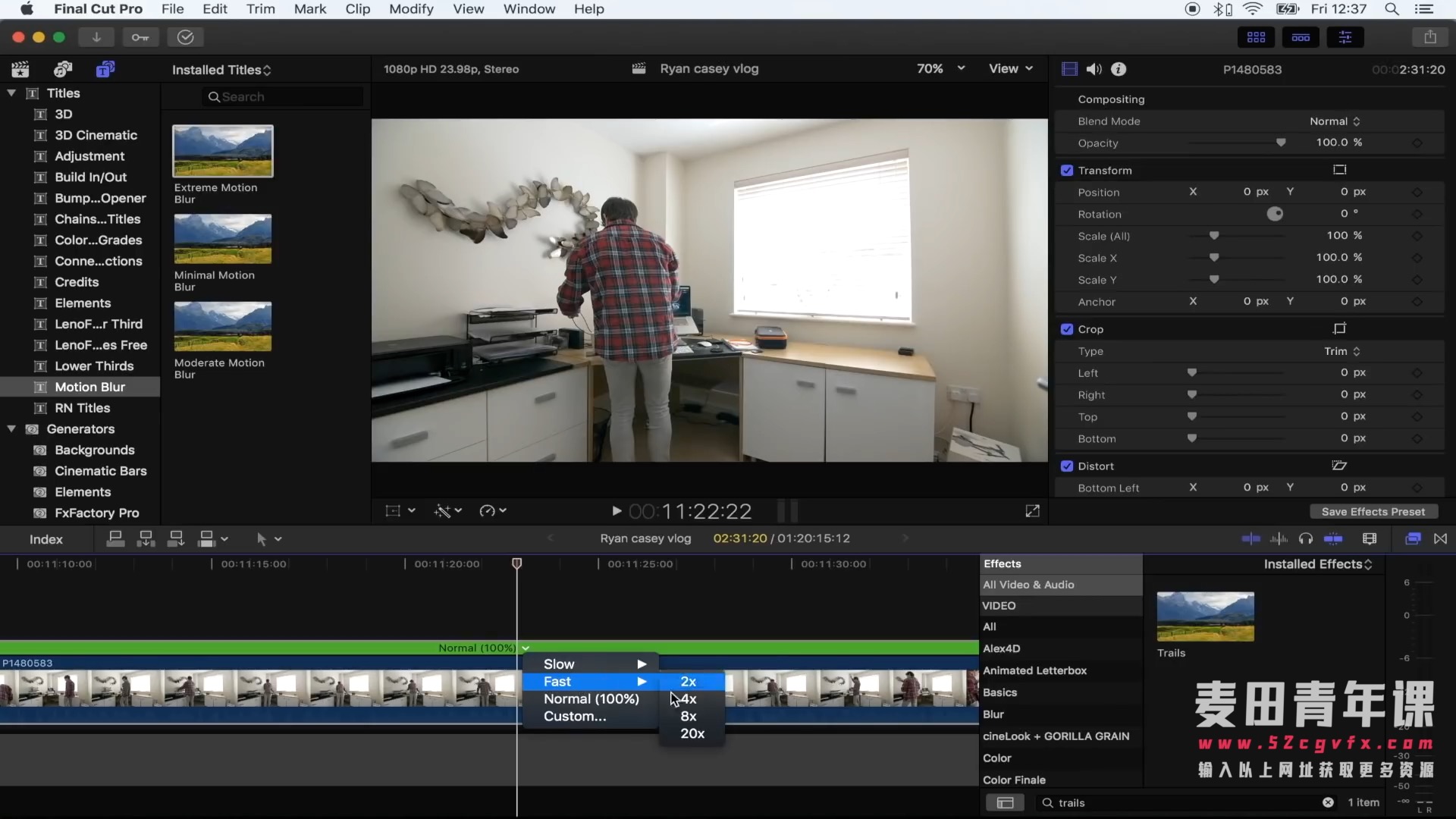
Task: Click the Share export icon
Action: point(1430,37)
